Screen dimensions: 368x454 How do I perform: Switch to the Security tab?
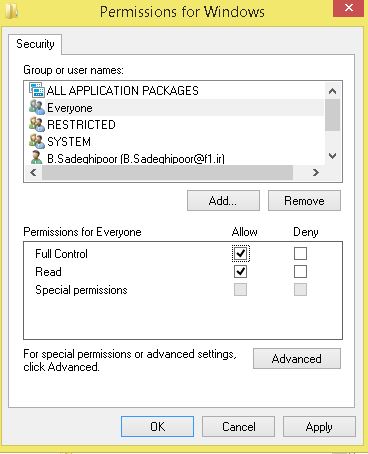pos(35,44)
